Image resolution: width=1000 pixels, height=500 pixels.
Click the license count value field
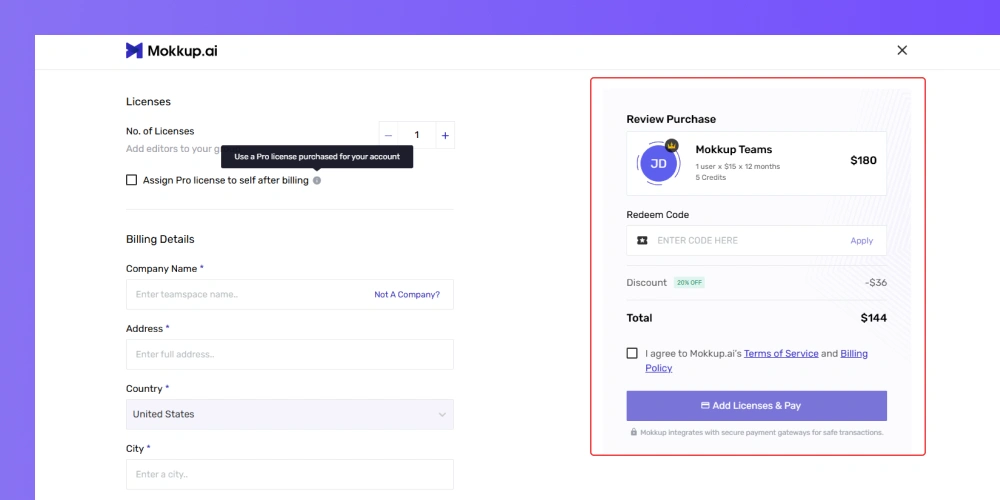pyautogui.click(x=417, y=135)
